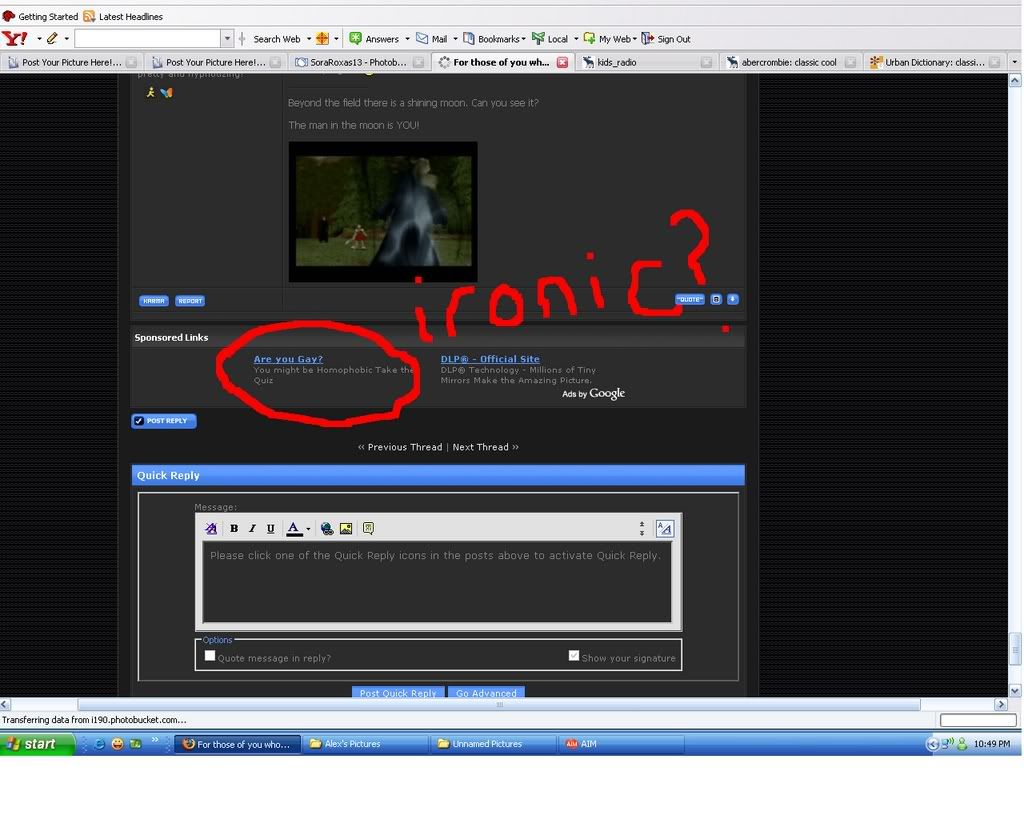Image resolution: width=1024 pixels, height=819 pixels.
Task: Switch editor mode icon at toolbar right
Action: tap(664, 528)
